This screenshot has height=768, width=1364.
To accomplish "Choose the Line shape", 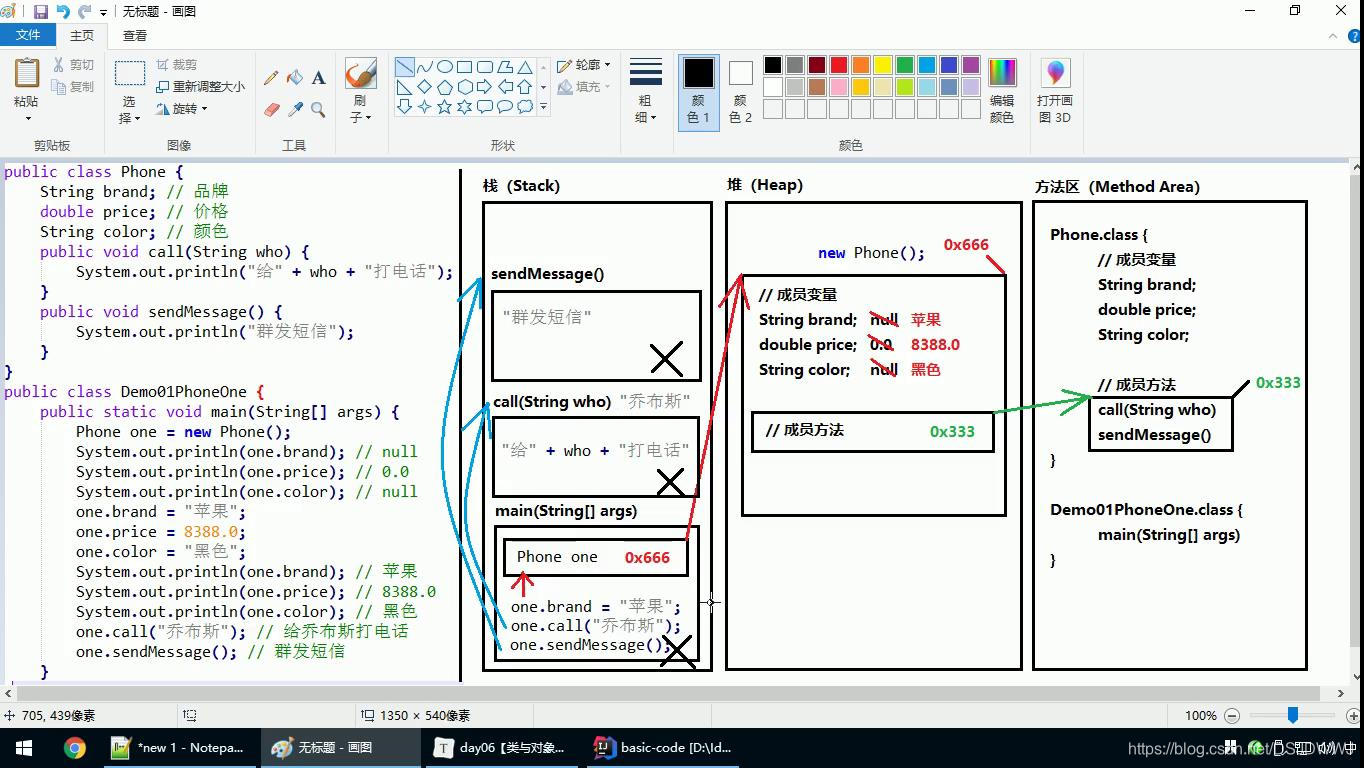I will [x=404, y=67].
